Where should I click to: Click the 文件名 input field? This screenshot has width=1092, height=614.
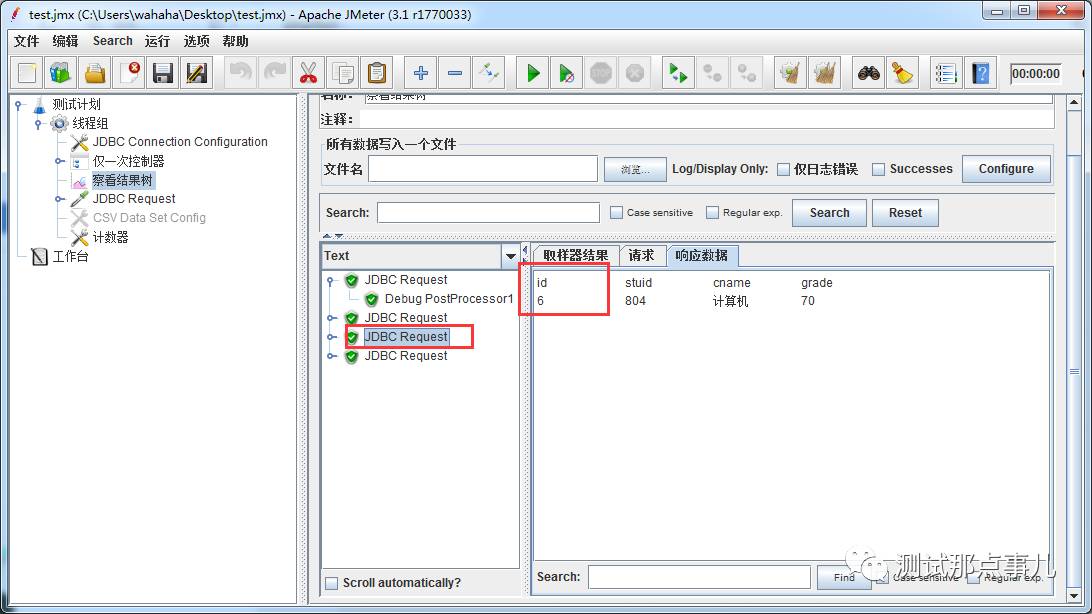click(483, 168)
